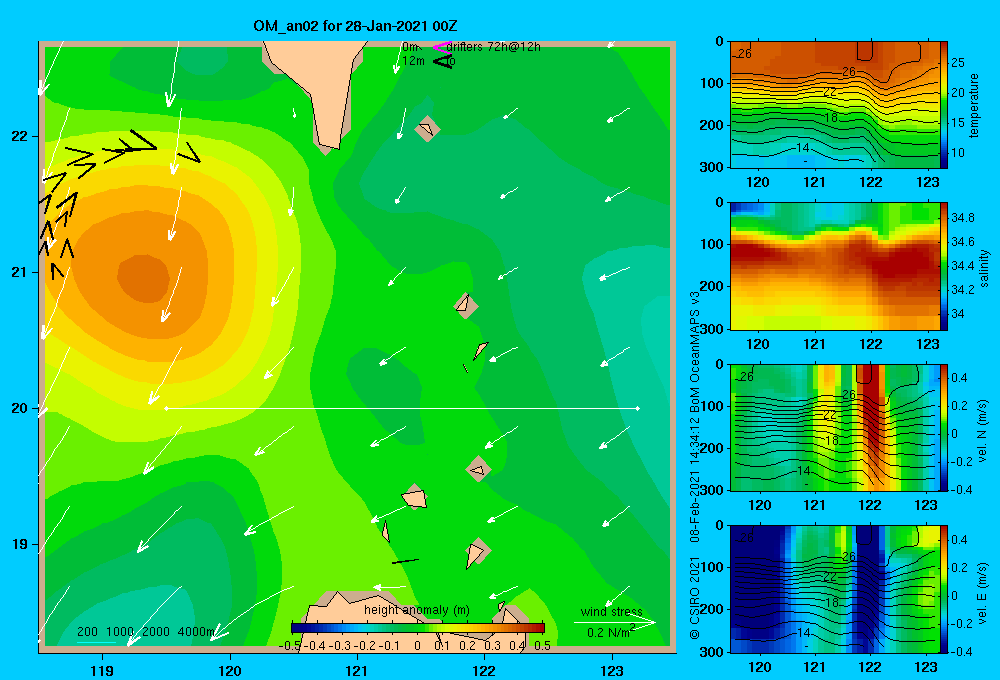Click the longitude label 123 on the map axis

(x=612, y=671)
